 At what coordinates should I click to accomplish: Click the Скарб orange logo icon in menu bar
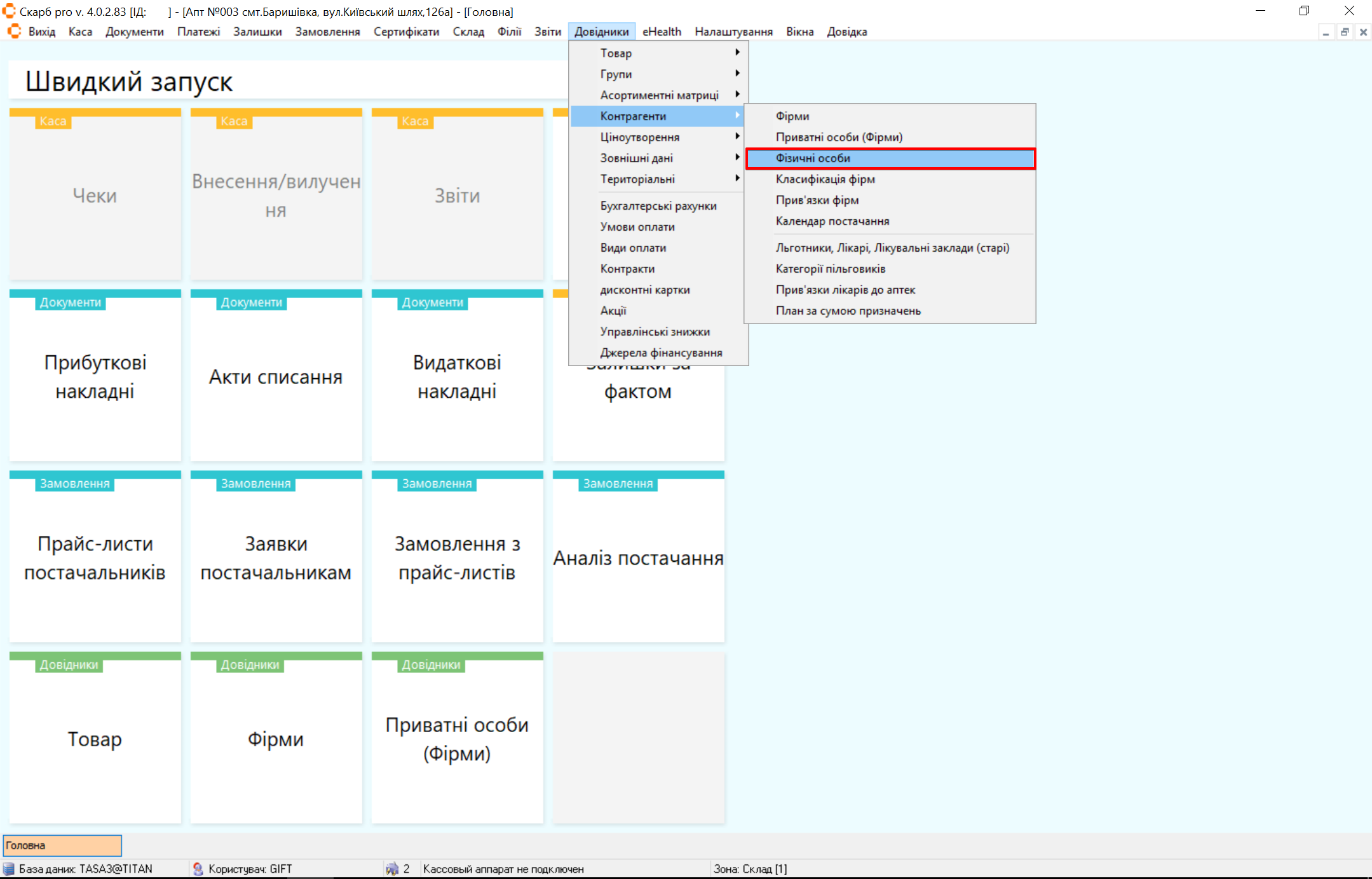(x=14, y=31)
